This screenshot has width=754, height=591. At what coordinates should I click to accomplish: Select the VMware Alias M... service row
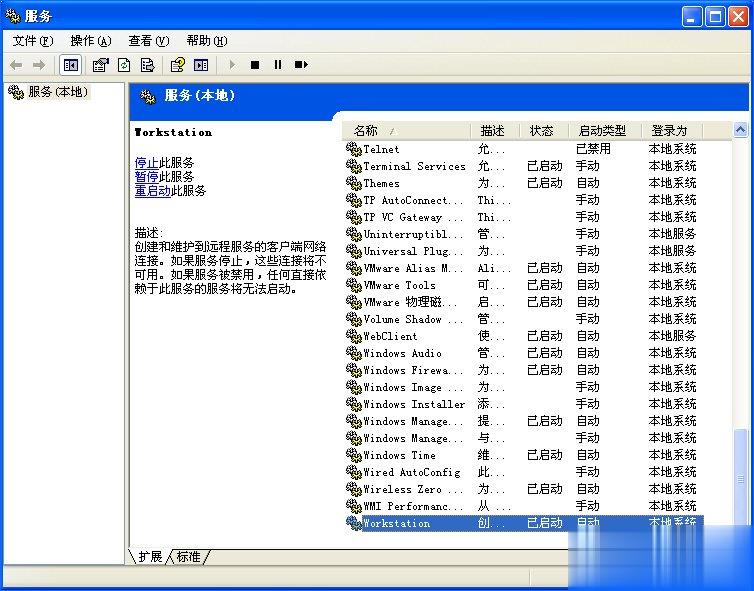[x=524, y=268]
